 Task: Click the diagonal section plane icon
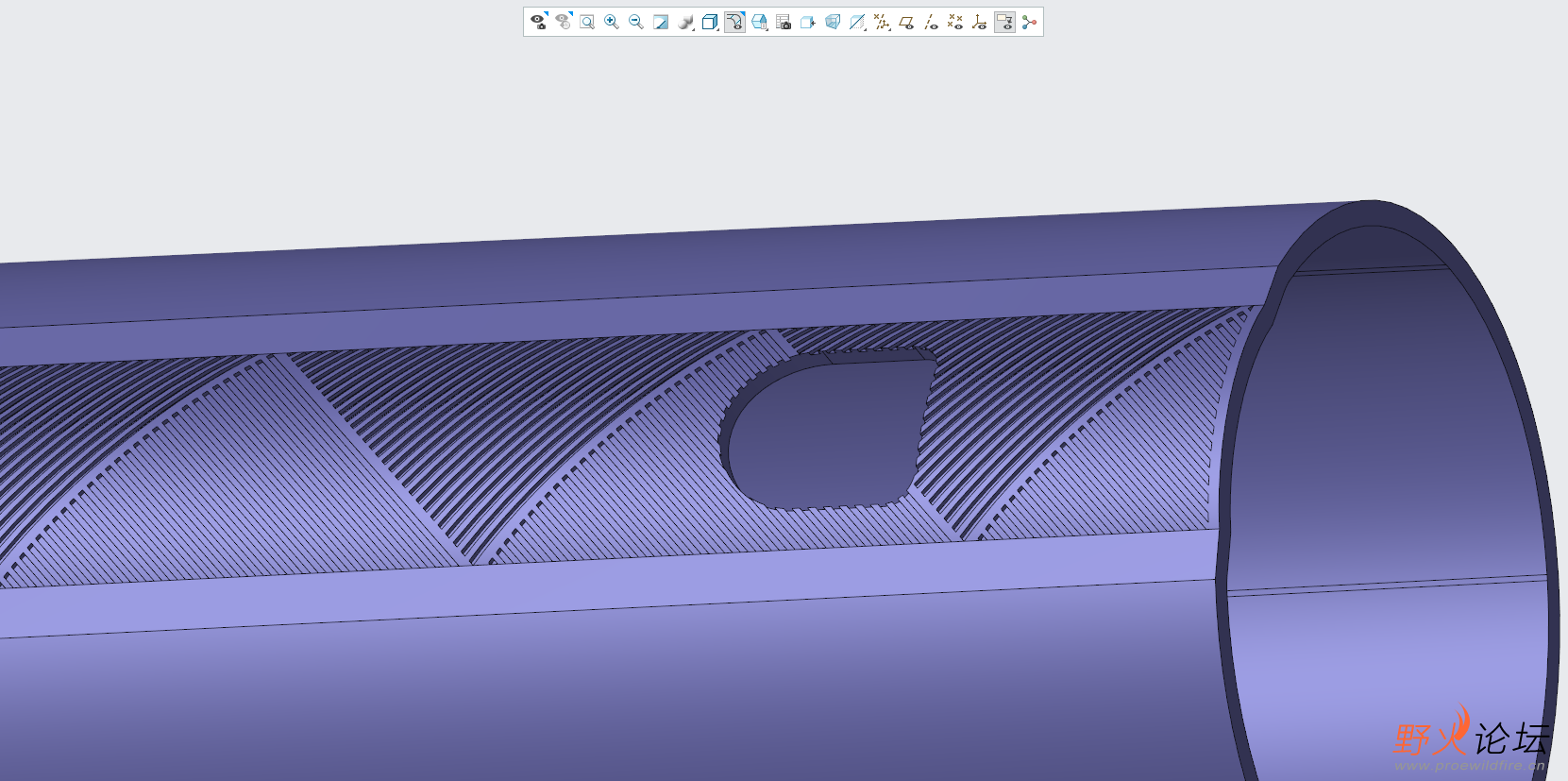pos(857,22)
